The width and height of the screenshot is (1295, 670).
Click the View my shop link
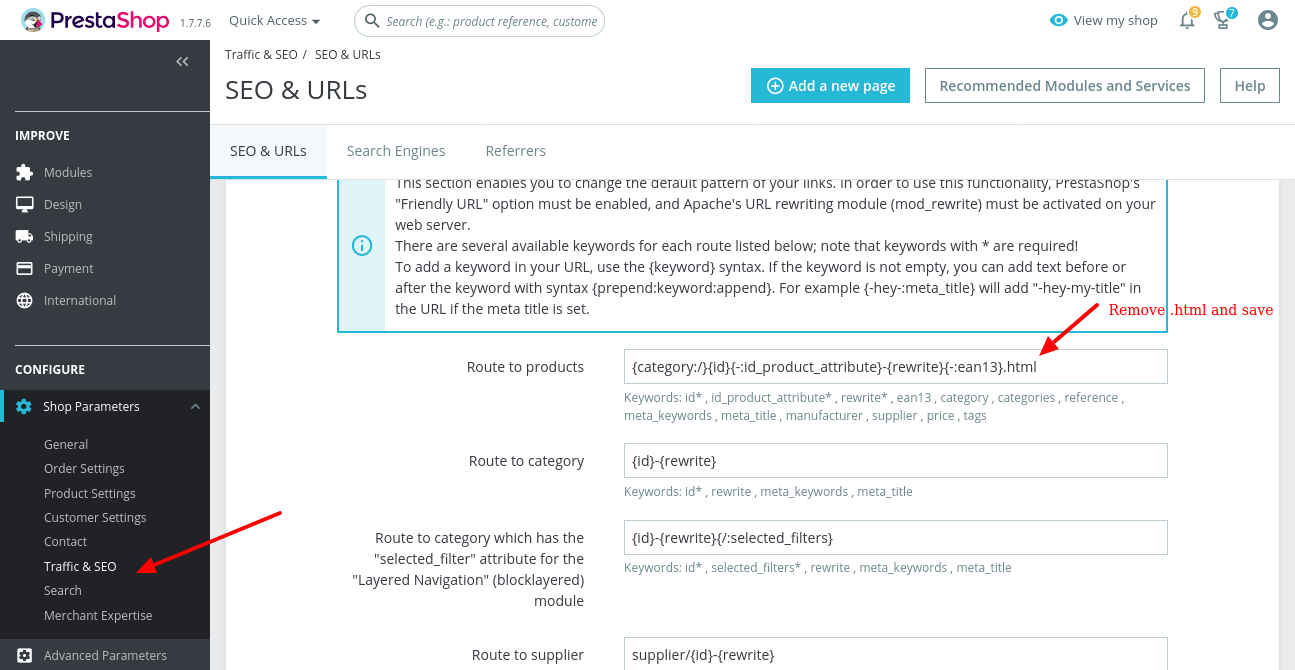1104,20
